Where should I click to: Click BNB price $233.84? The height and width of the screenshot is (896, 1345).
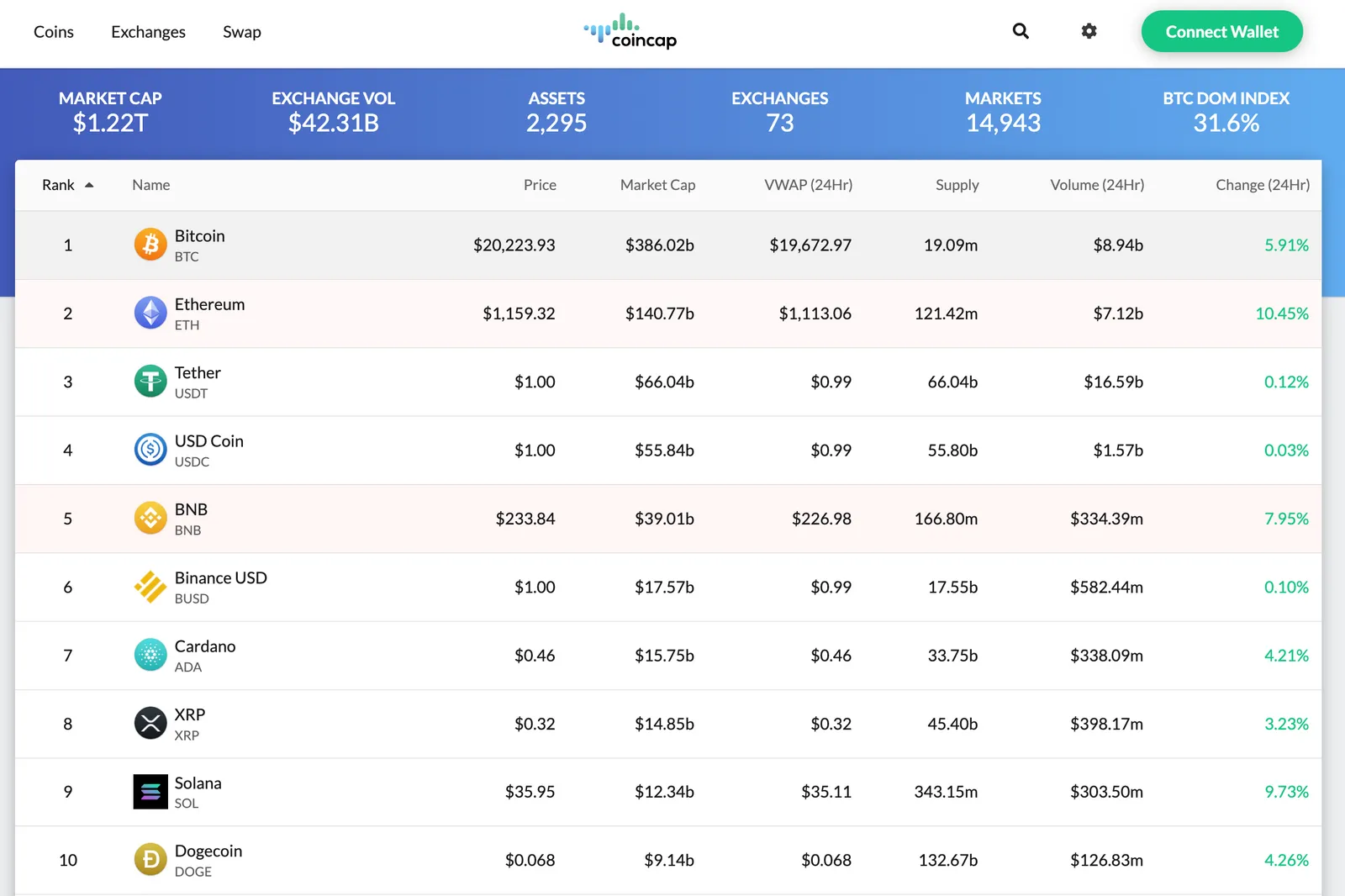[525, 519]
